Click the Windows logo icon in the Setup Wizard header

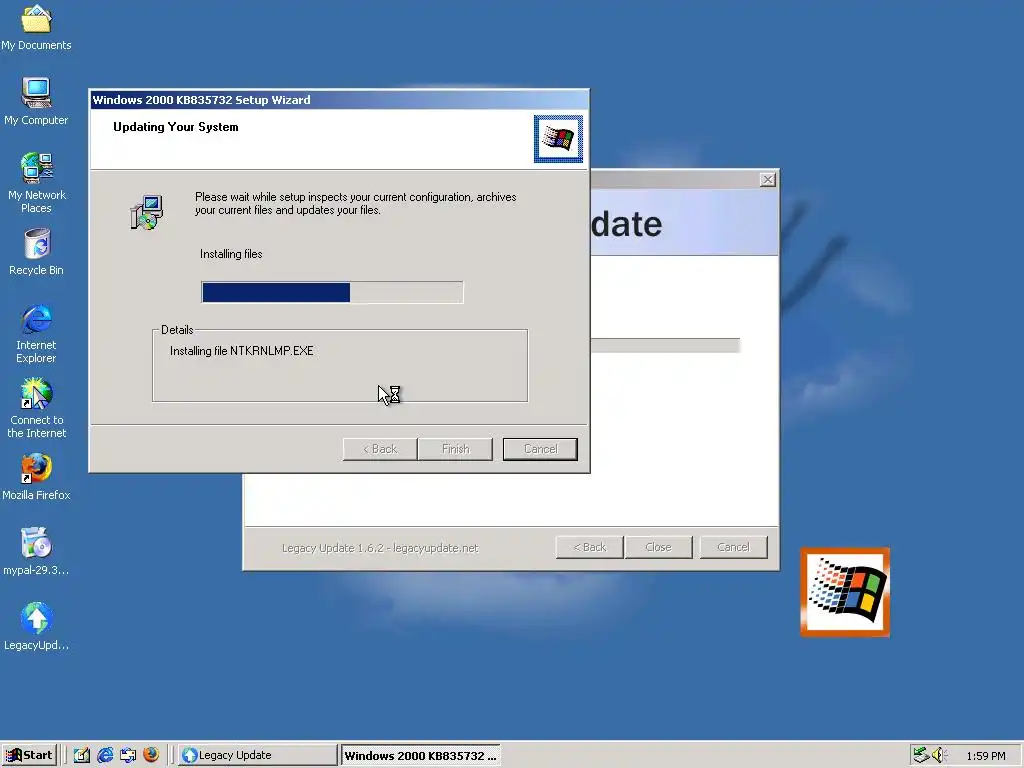click(x=558, y=139)
